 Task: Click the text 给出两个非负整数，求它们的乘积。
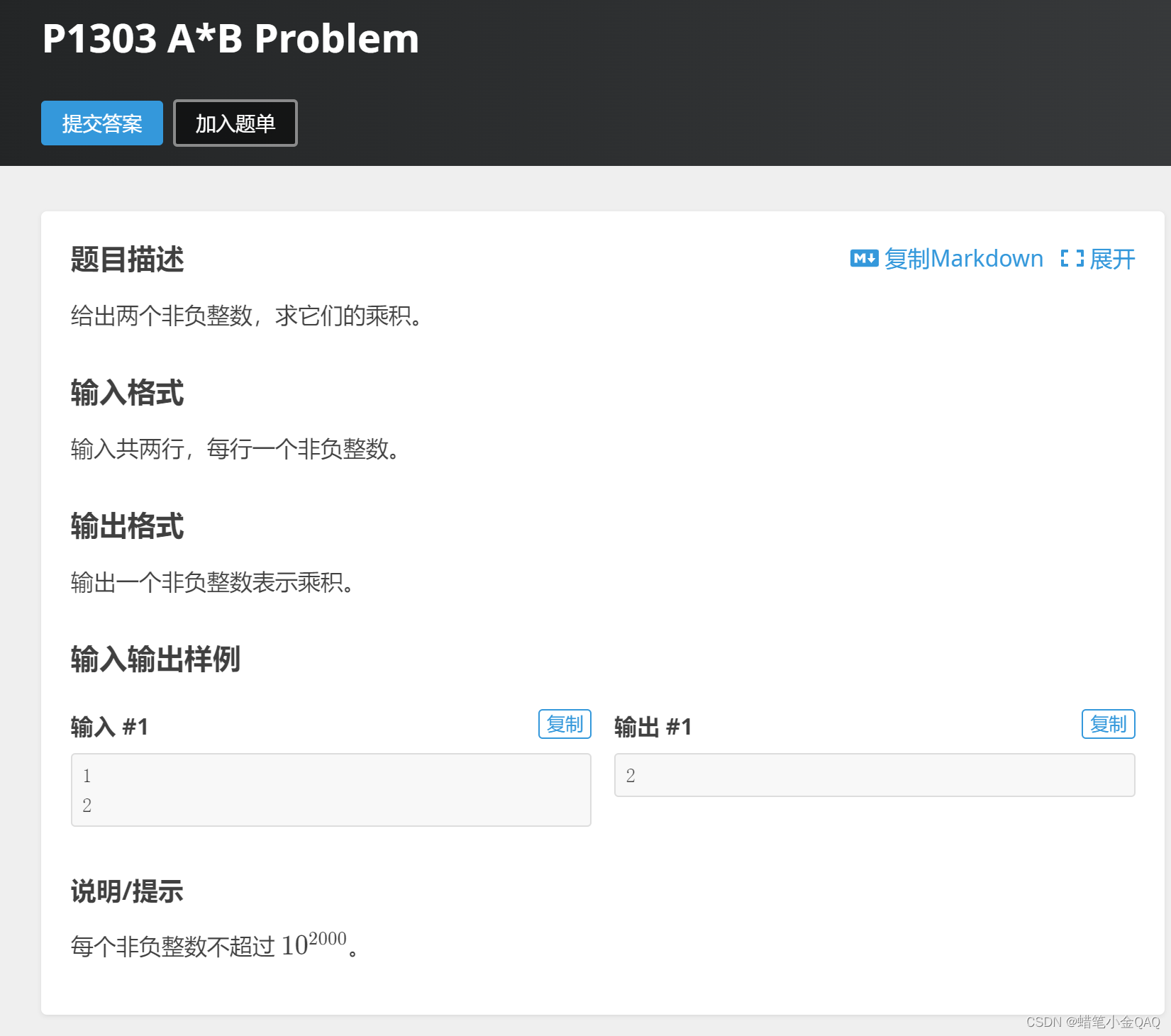pos(247,316)
